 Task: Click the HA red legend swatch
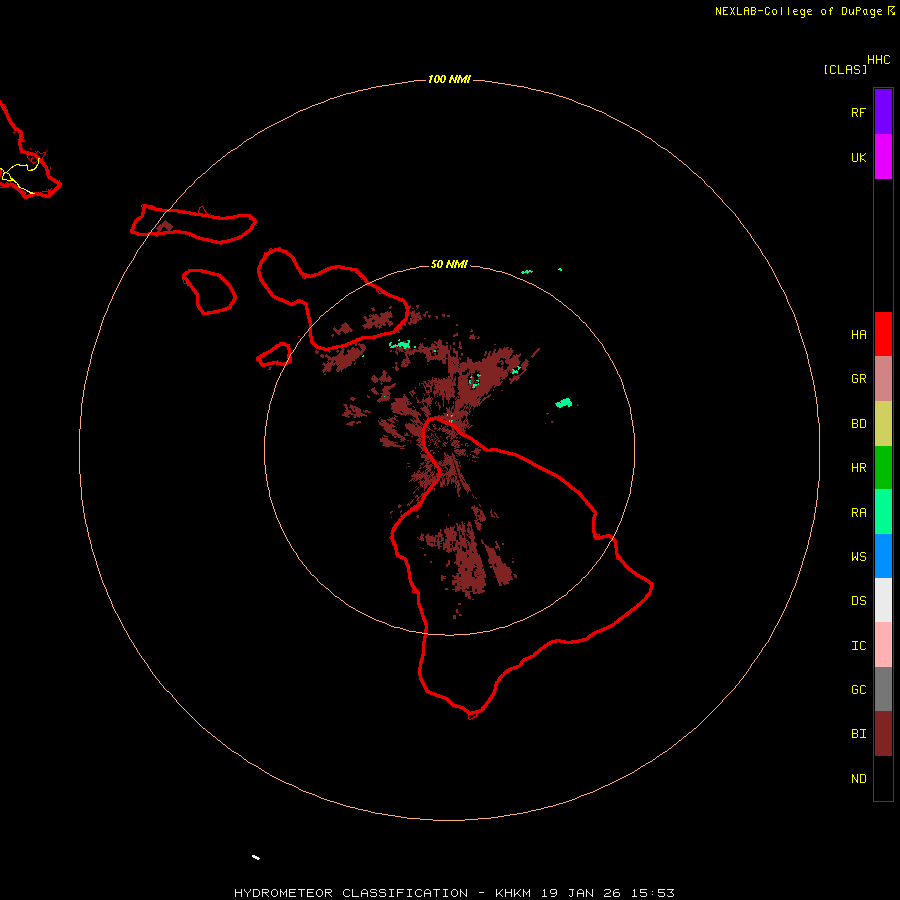pos(883,334)
